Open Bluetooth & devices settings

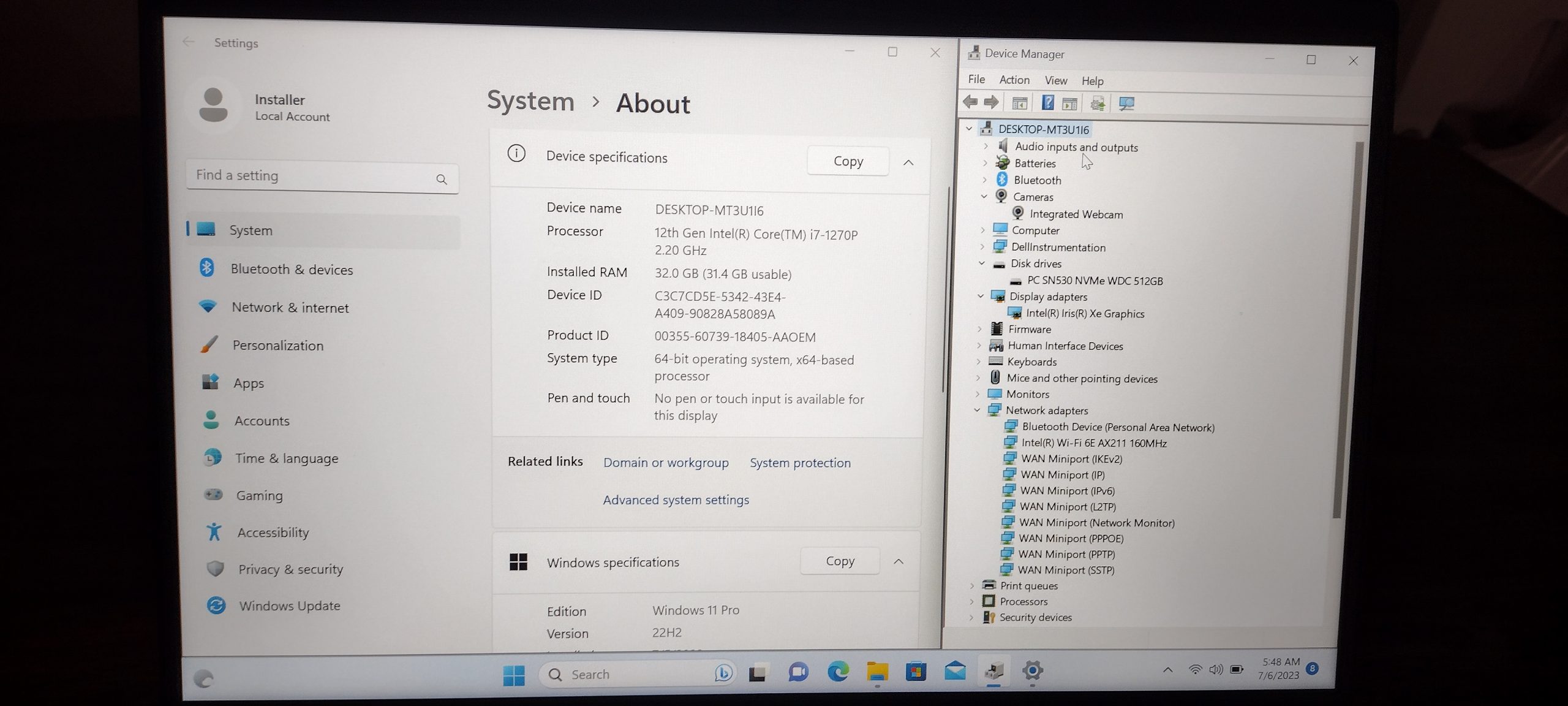click(x=322, y=269)
